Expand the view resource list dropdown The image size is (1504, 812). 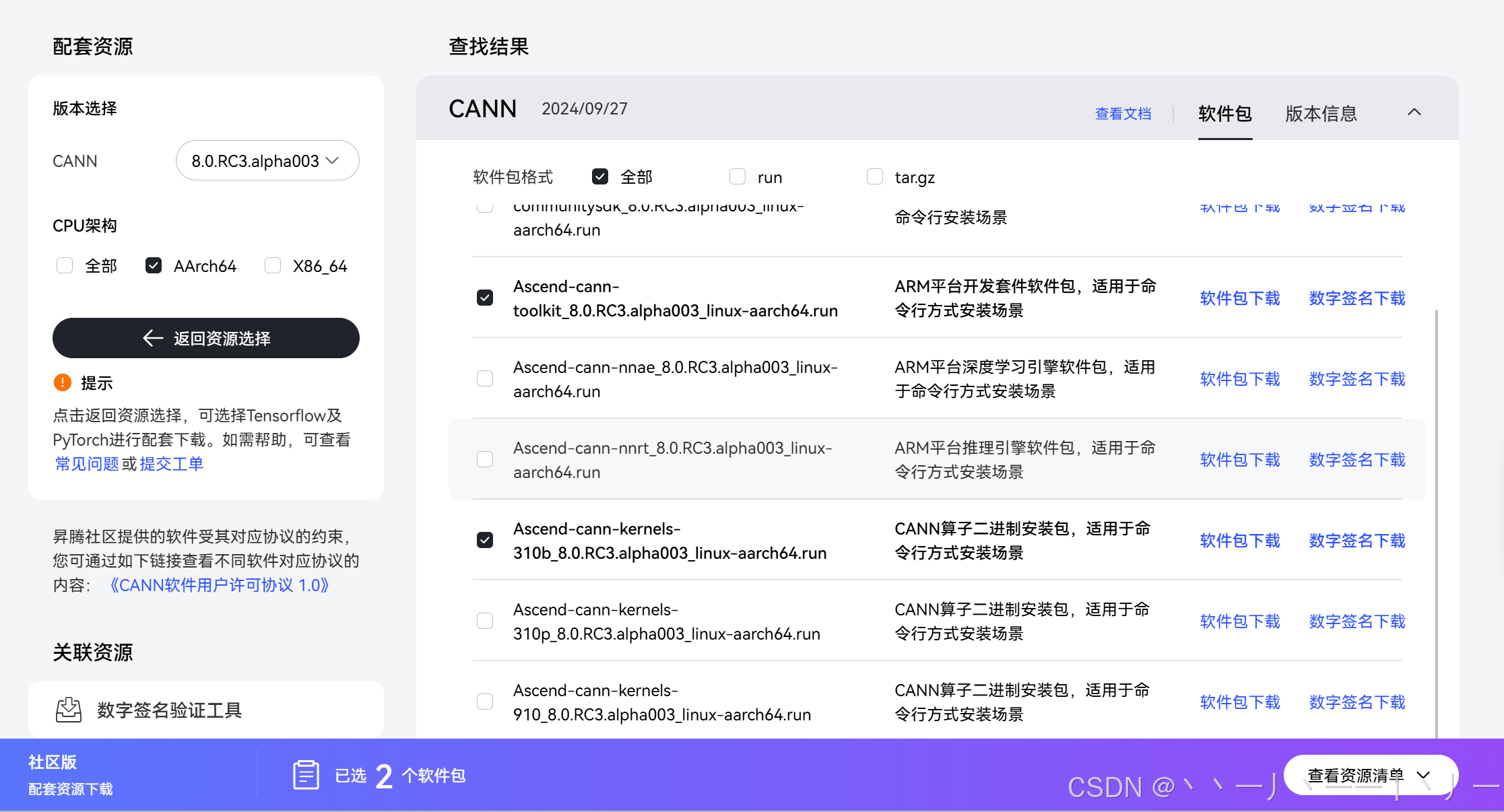1370,775
